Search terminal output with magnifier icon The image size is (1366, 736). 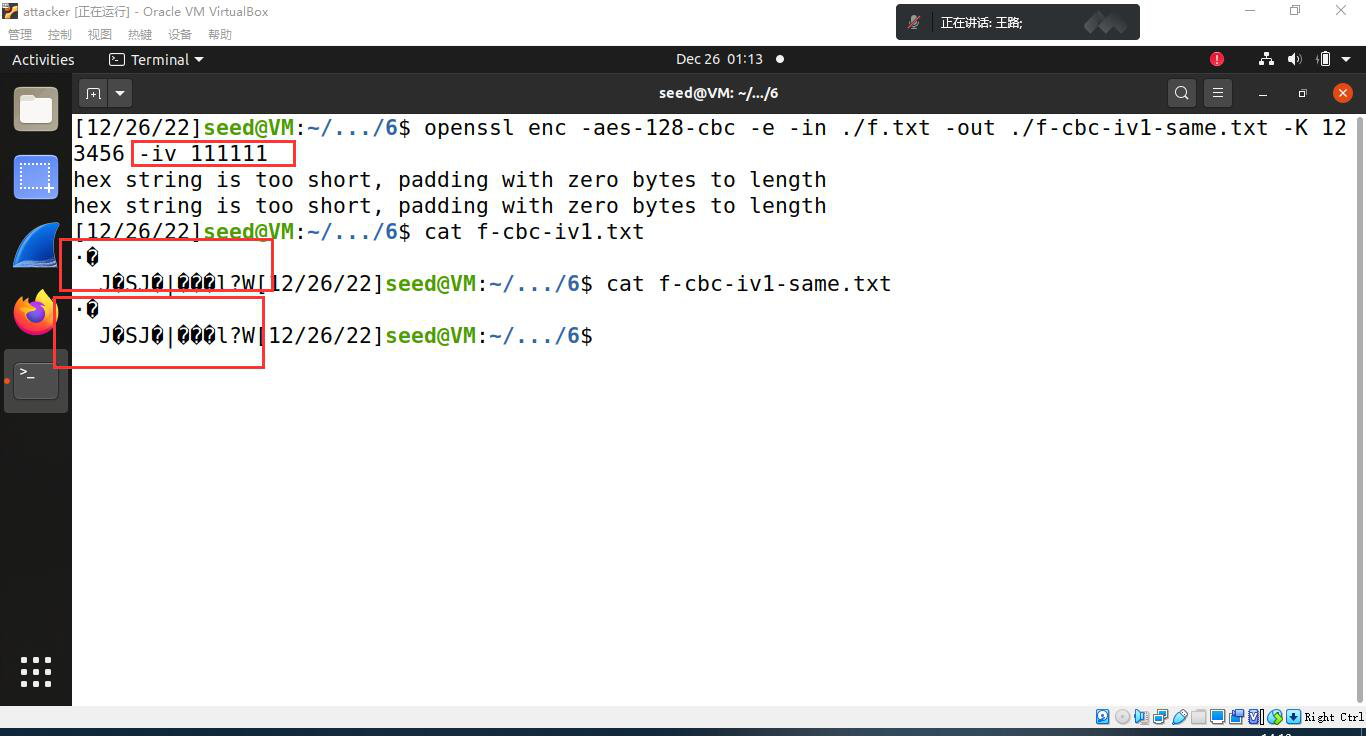(1182, 93)
